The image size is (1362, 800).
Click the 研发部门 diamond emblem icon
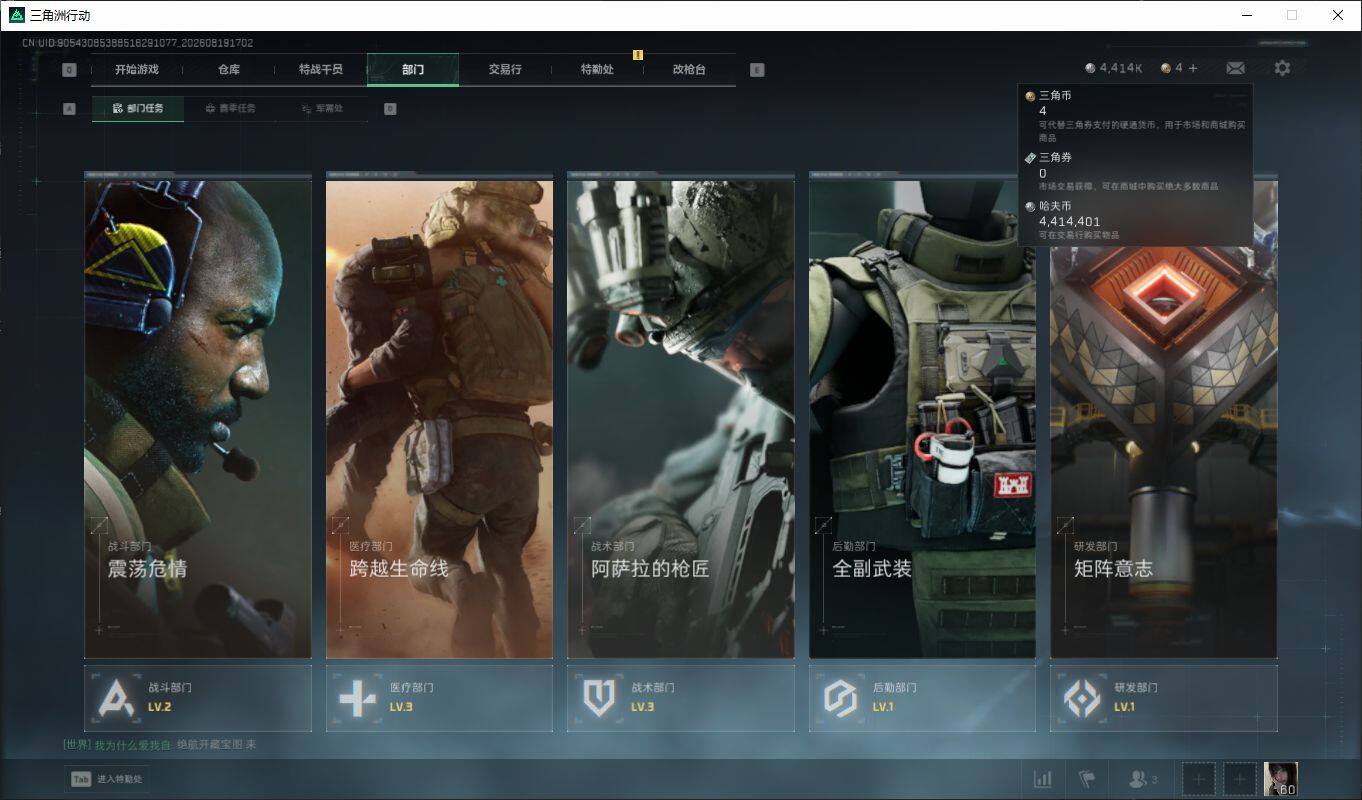[1082, 698]
